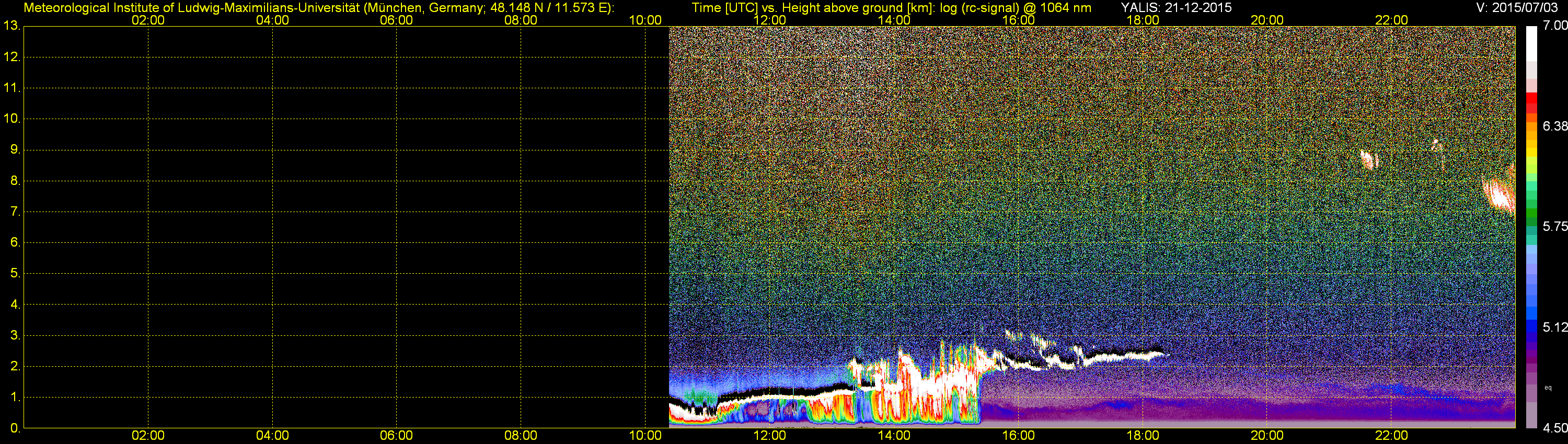Click the 6.38 colorbar scale value

pos(1554,126)
